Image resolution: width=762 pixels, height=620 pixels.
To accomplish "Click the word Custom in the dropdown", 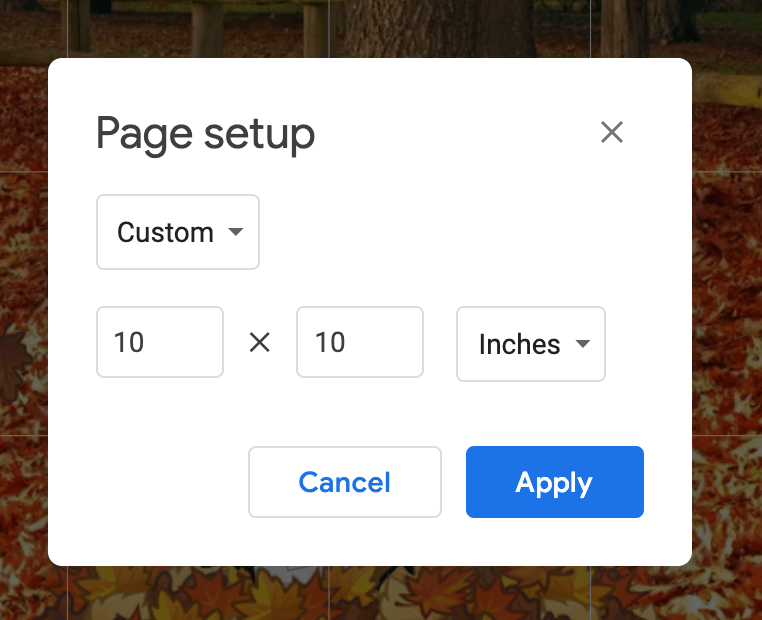I will coord(165,232).
